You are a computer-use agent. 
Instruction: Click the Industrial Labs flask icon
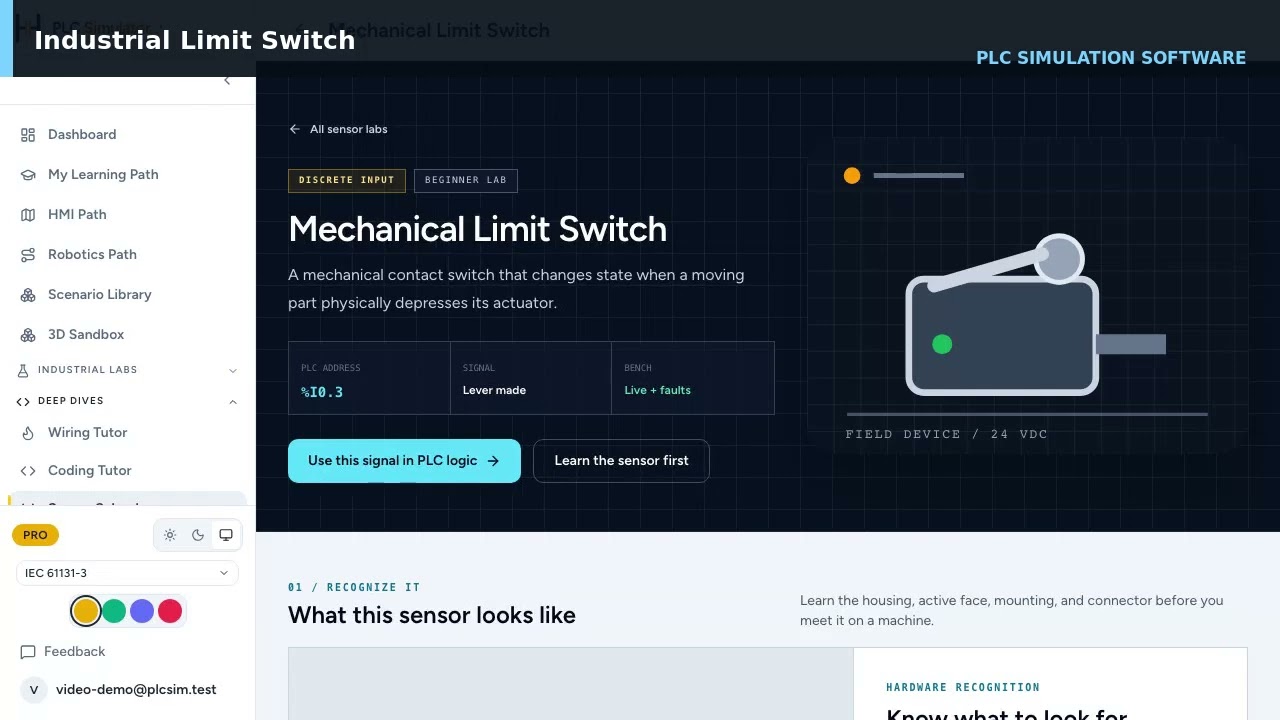(x=23, y=370)
